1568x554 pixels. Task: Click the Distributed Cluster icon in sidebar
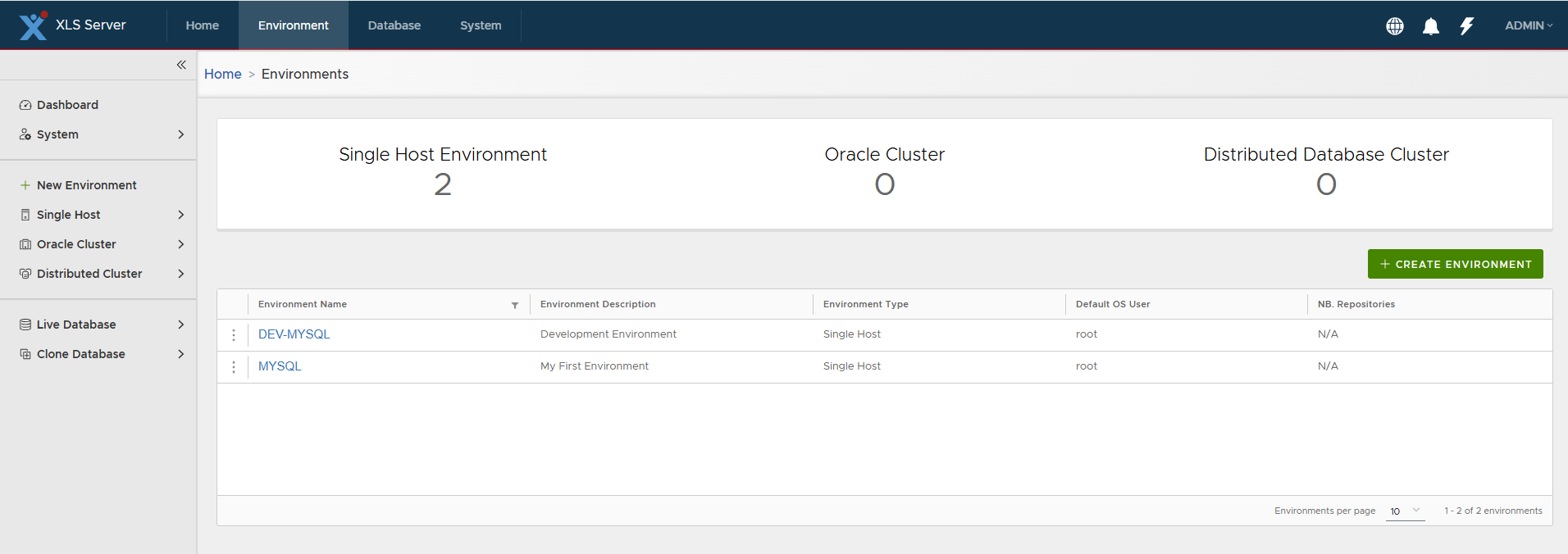(x=25, y=274)
